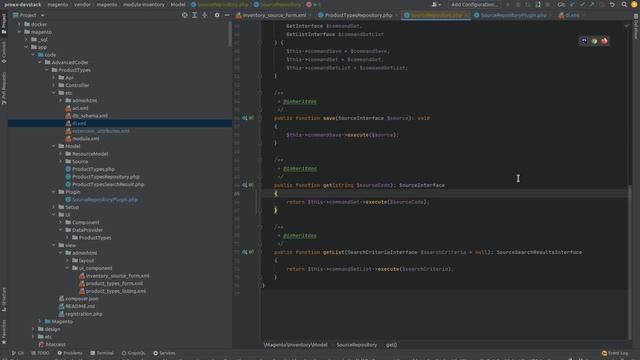Click the undo/rollback arrow icon in toolbar
640x360 pixels.
pos(612,4)
